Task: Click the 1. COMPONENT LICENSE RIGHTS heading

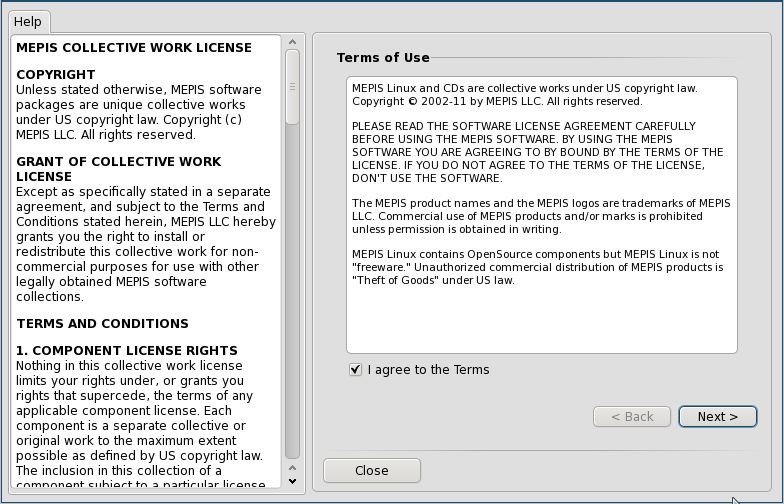Action: (127, 350)
